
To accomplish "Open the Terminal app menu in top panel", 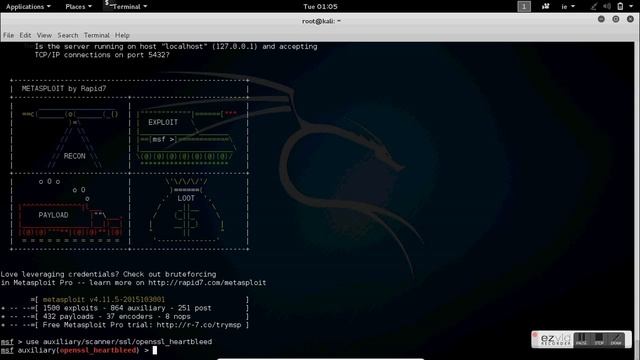I will [x=126, y=7].
